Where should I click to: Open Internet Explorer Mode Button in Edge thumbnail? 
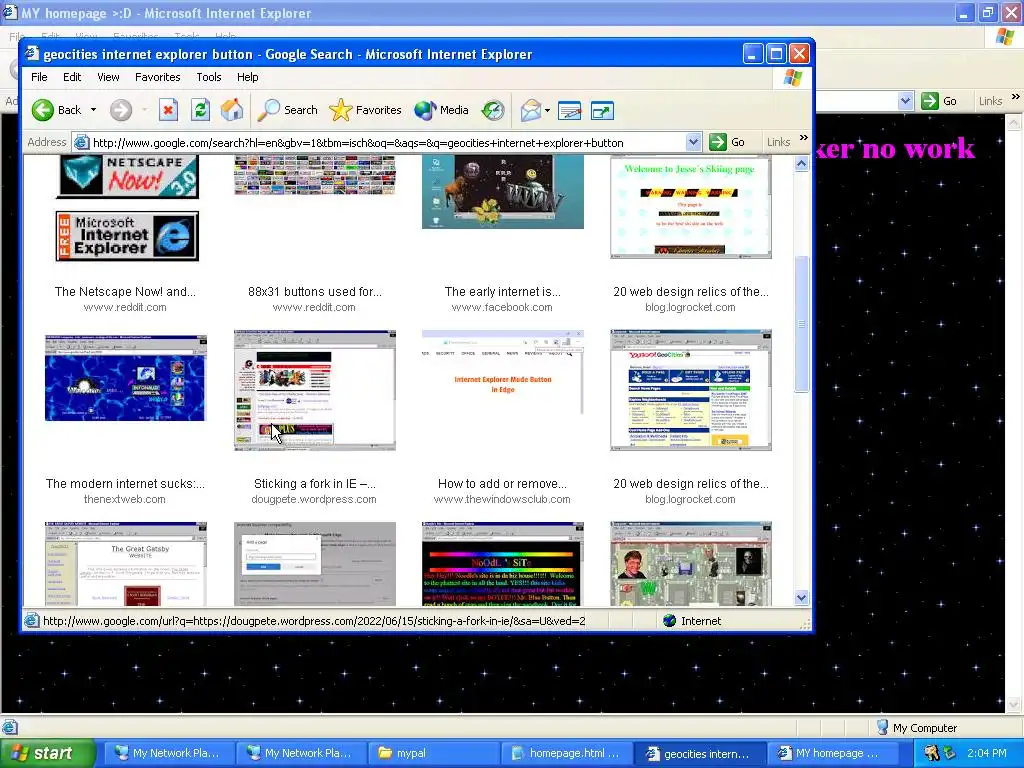pyautogui.click(x=503, y=372)
